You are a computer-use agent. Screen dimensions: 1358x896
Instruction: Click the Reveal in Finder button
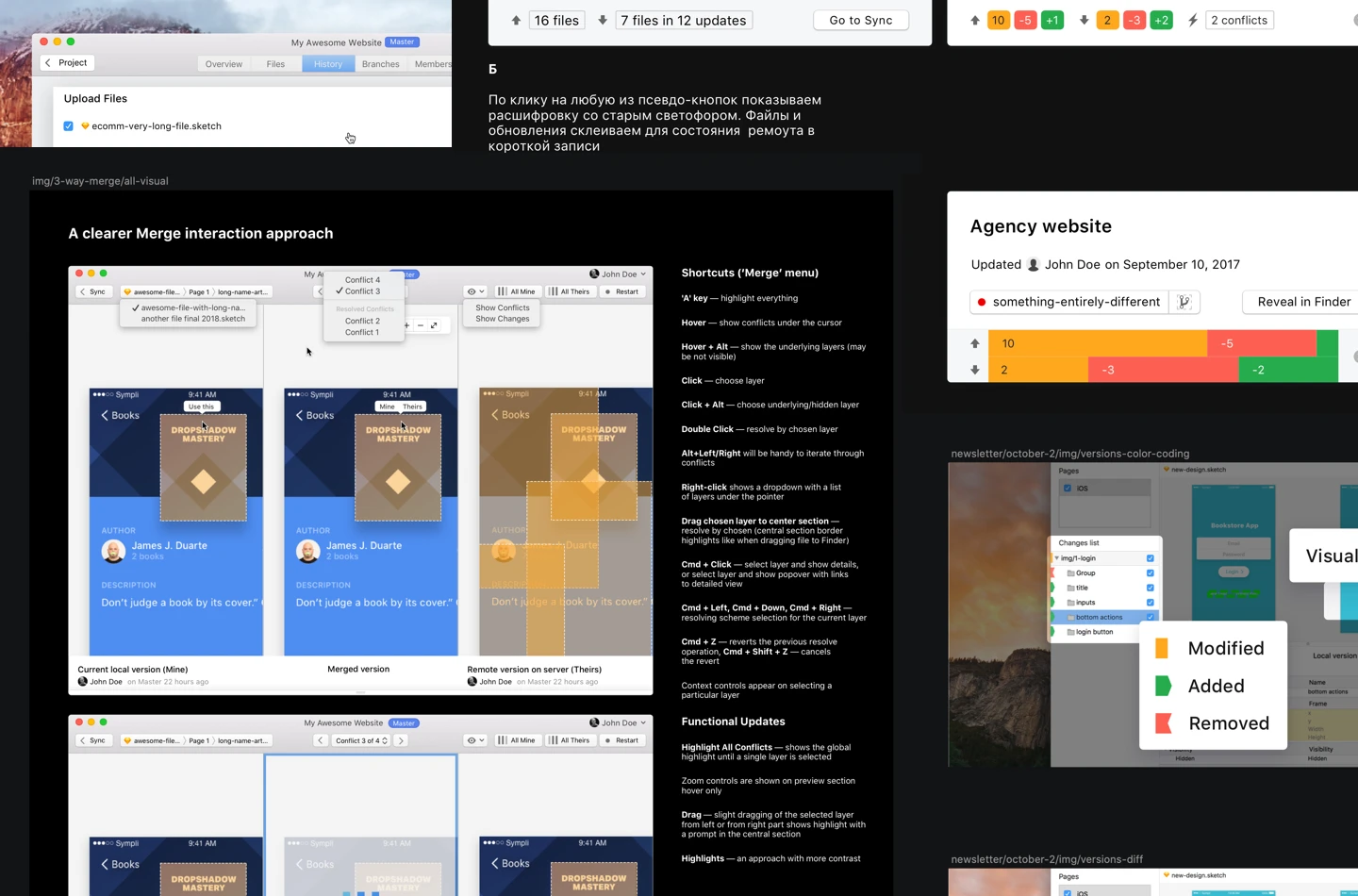point(1303,302)
